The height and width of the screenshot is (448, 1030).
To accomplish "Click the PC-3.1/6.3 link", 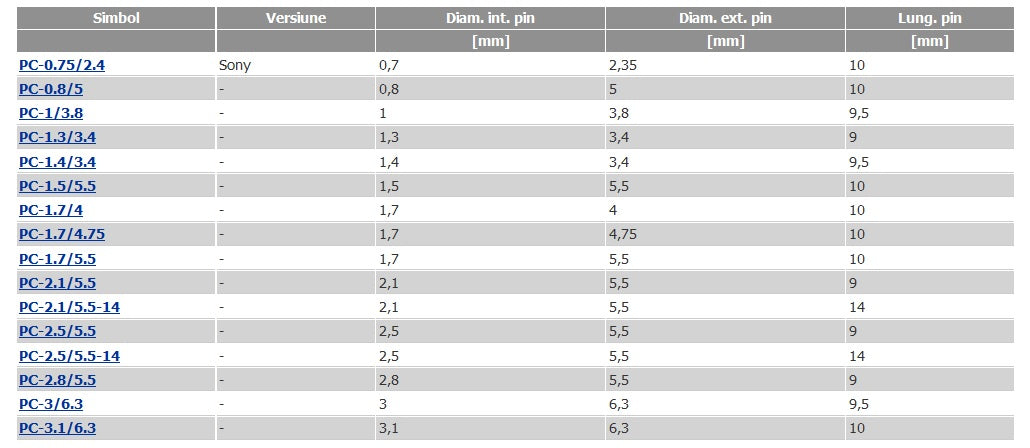I will coord(57,429).
